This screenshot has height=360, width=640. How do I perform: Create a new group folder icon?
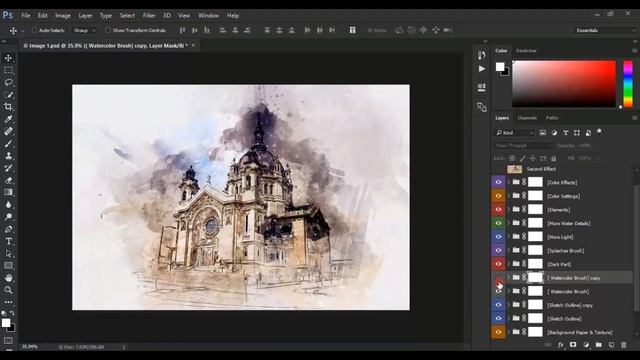[x=599, y=345]
